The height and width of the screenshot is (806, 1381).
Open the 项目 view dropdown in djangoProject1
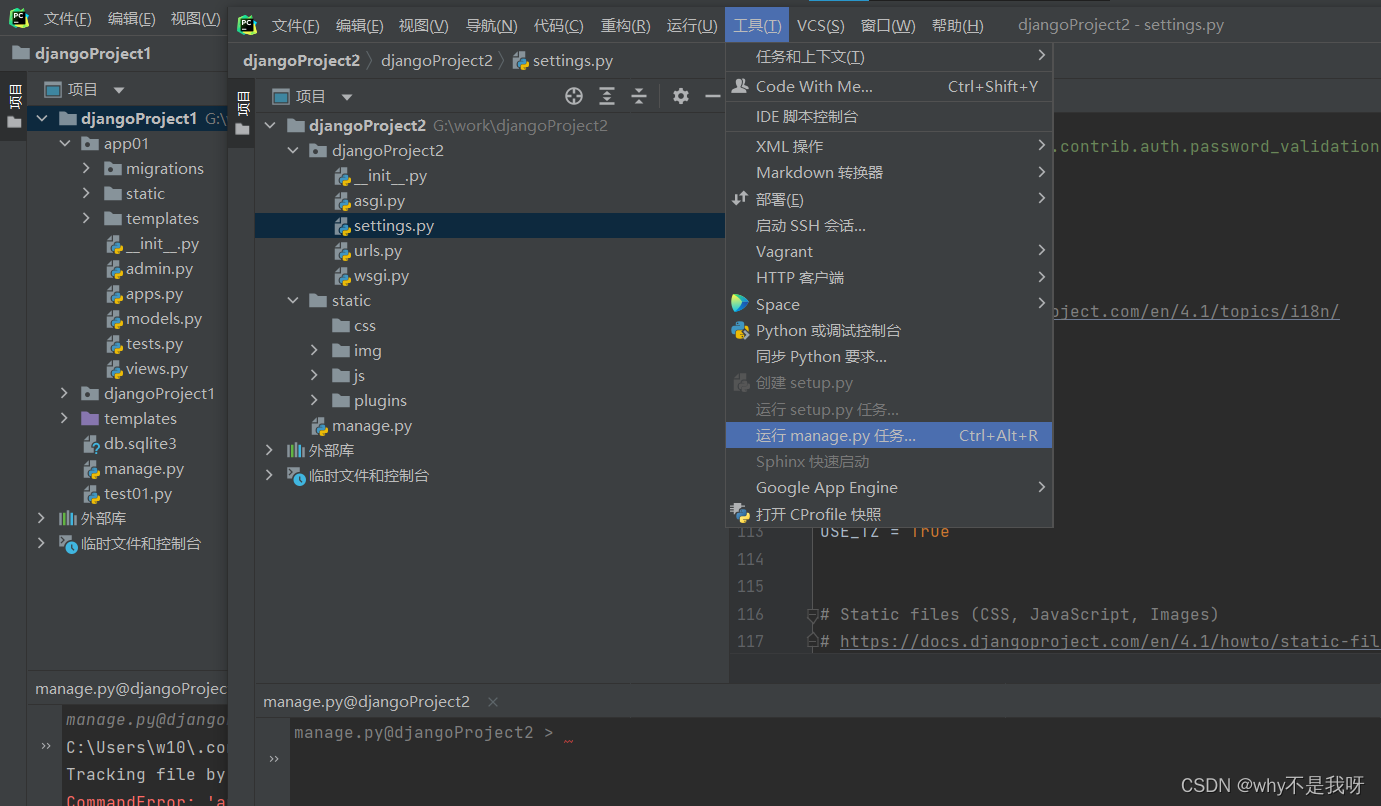[x=119, y=90]
